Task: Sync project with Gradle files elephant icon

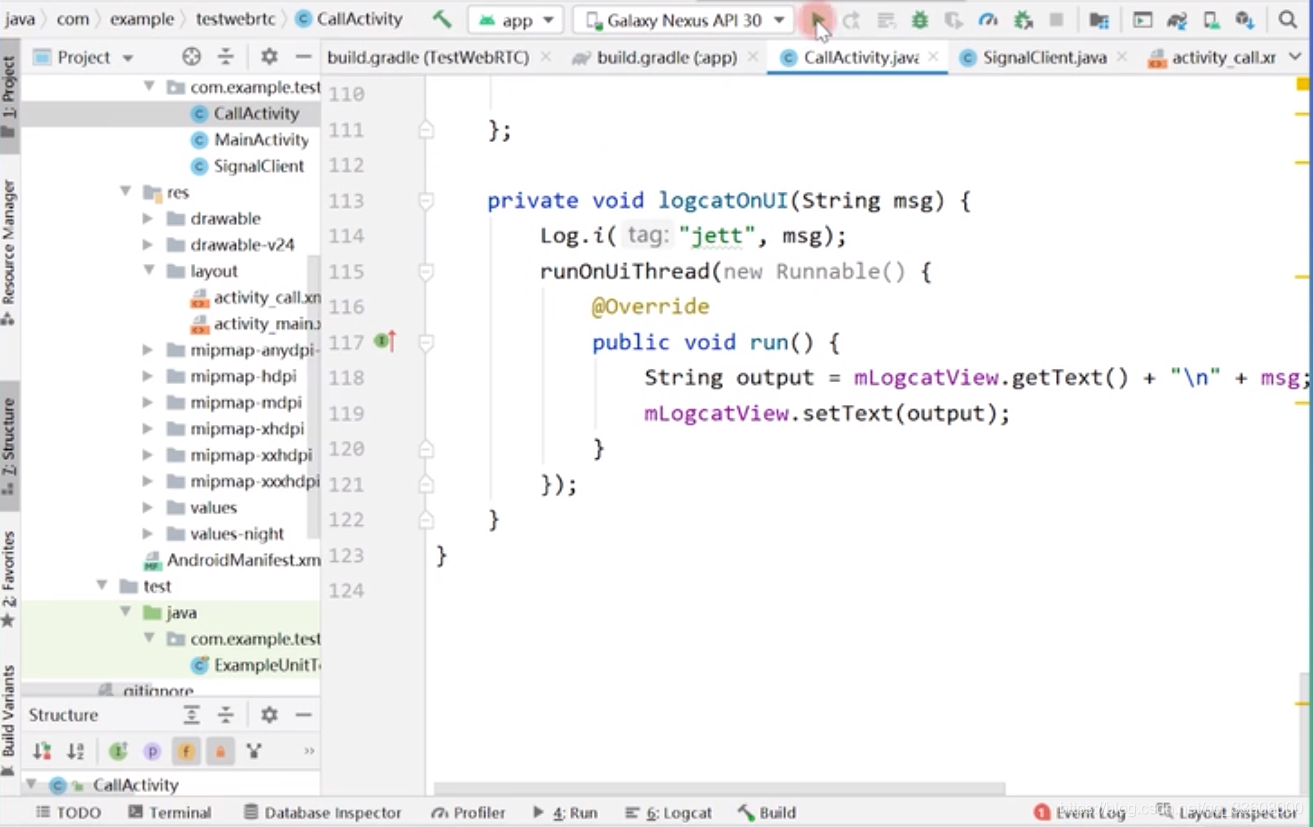Action: tap(1177, 20)
